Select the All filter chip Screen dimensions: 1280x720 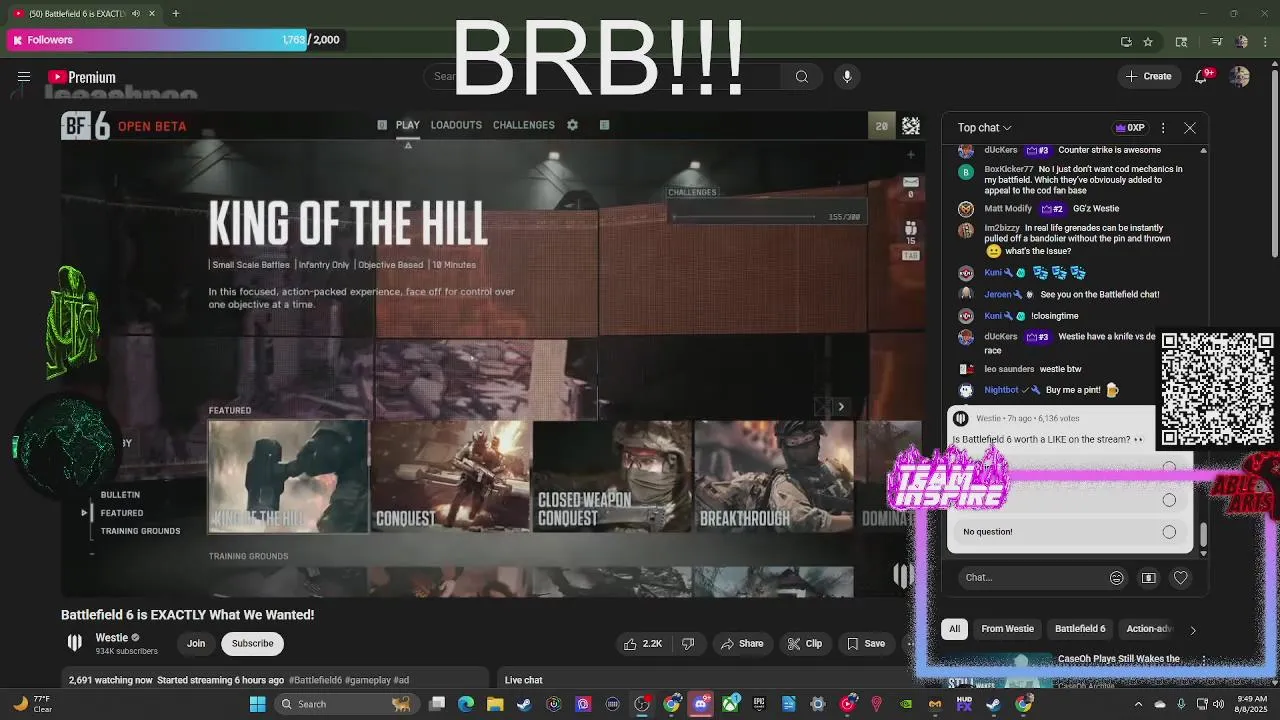click(955, 629)
